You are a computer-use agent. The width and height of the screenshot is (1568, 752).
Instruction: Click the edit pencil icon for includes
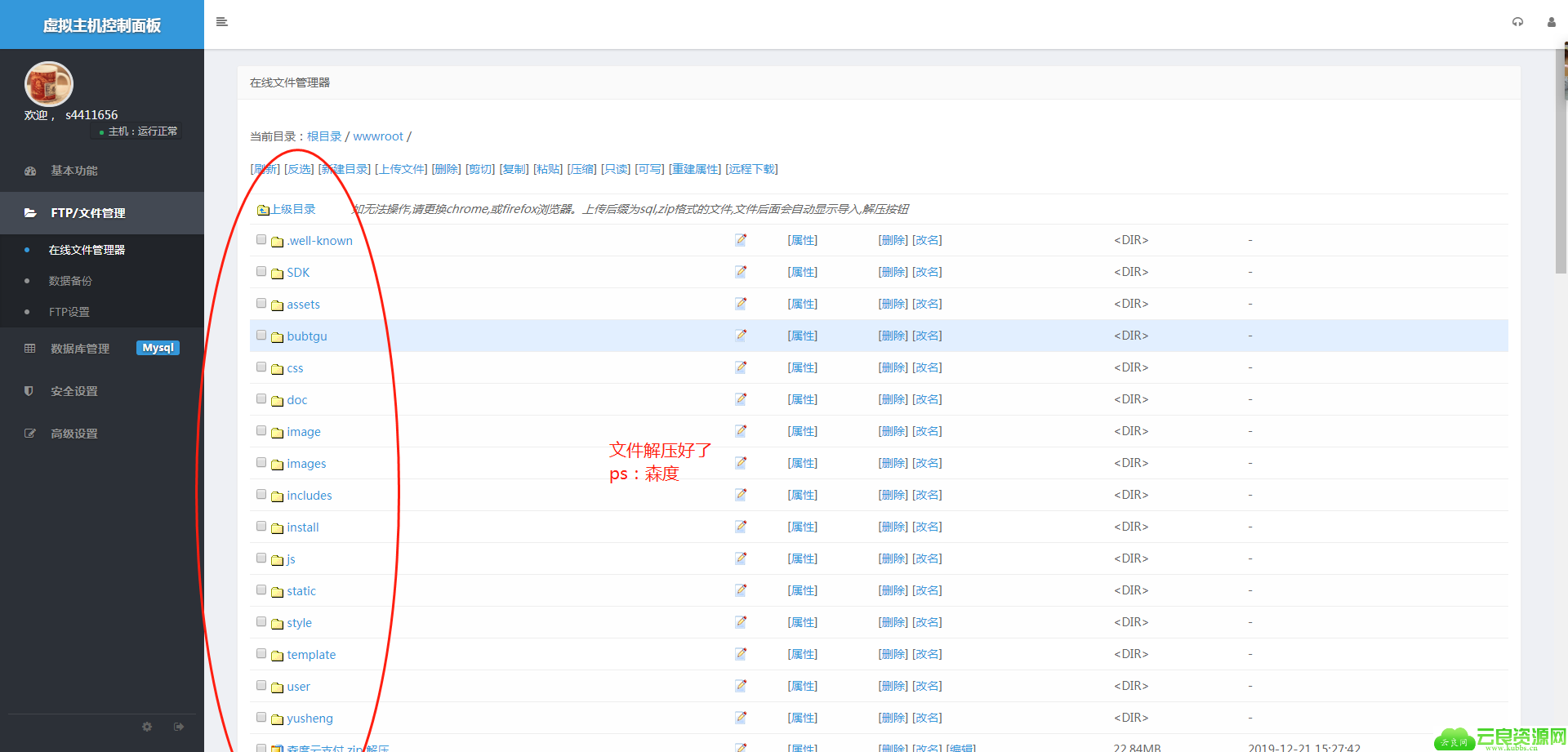[x=741, y=495]
